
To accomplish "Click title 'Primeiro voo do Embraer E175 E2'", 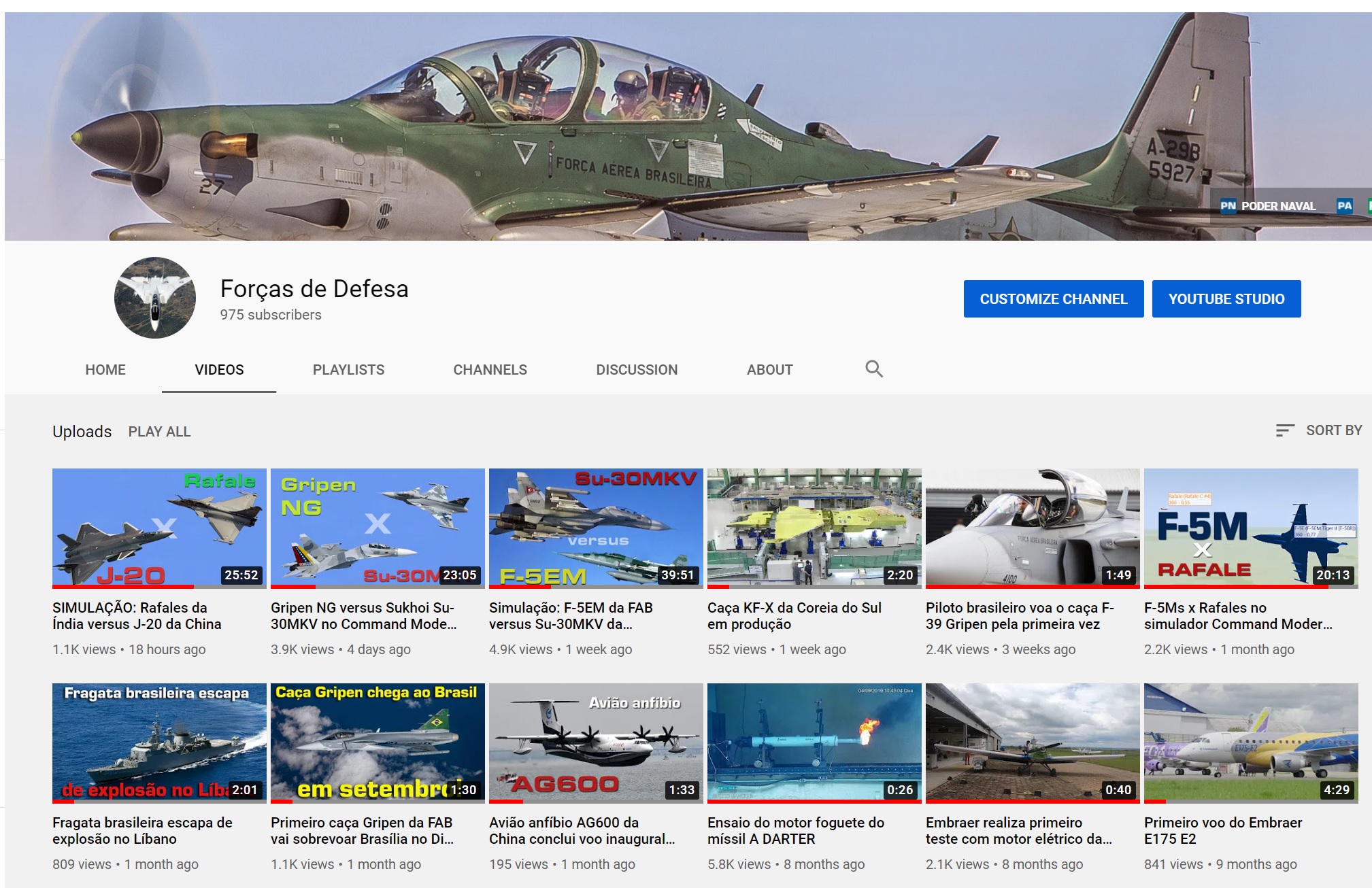I will 1223,831.
